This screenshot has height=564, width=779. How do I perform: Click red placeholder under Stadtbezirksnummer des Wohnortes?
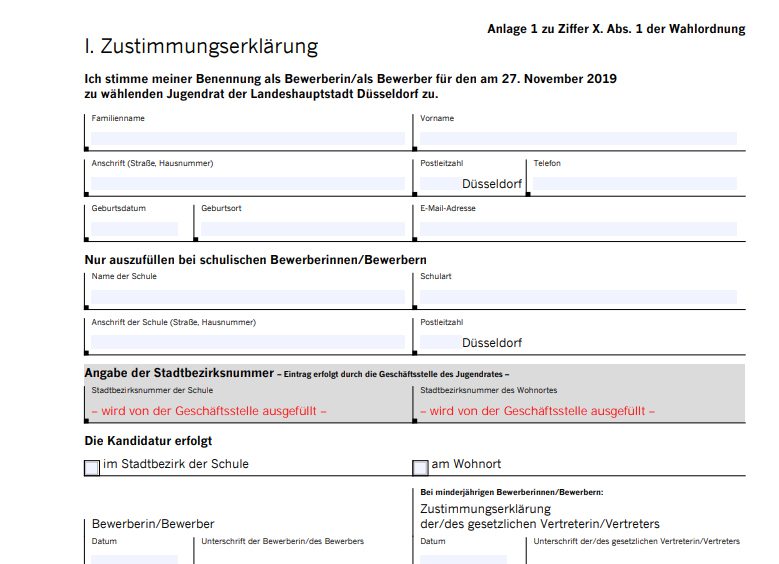[x=537, y=411]
